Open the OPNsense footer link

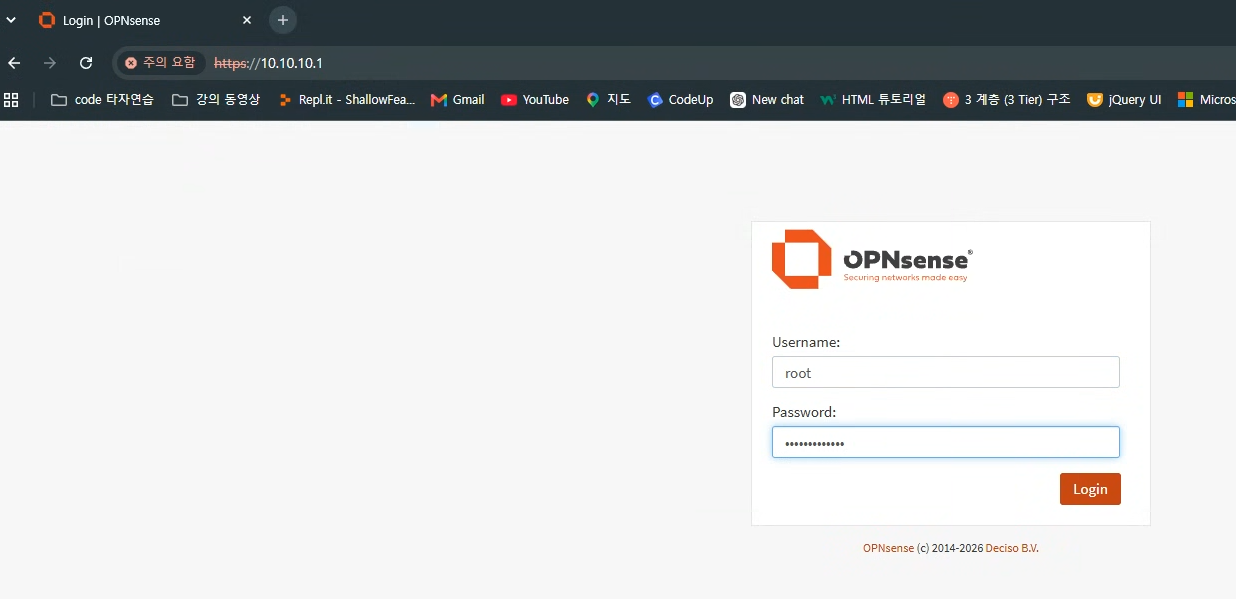click(888, 548)
